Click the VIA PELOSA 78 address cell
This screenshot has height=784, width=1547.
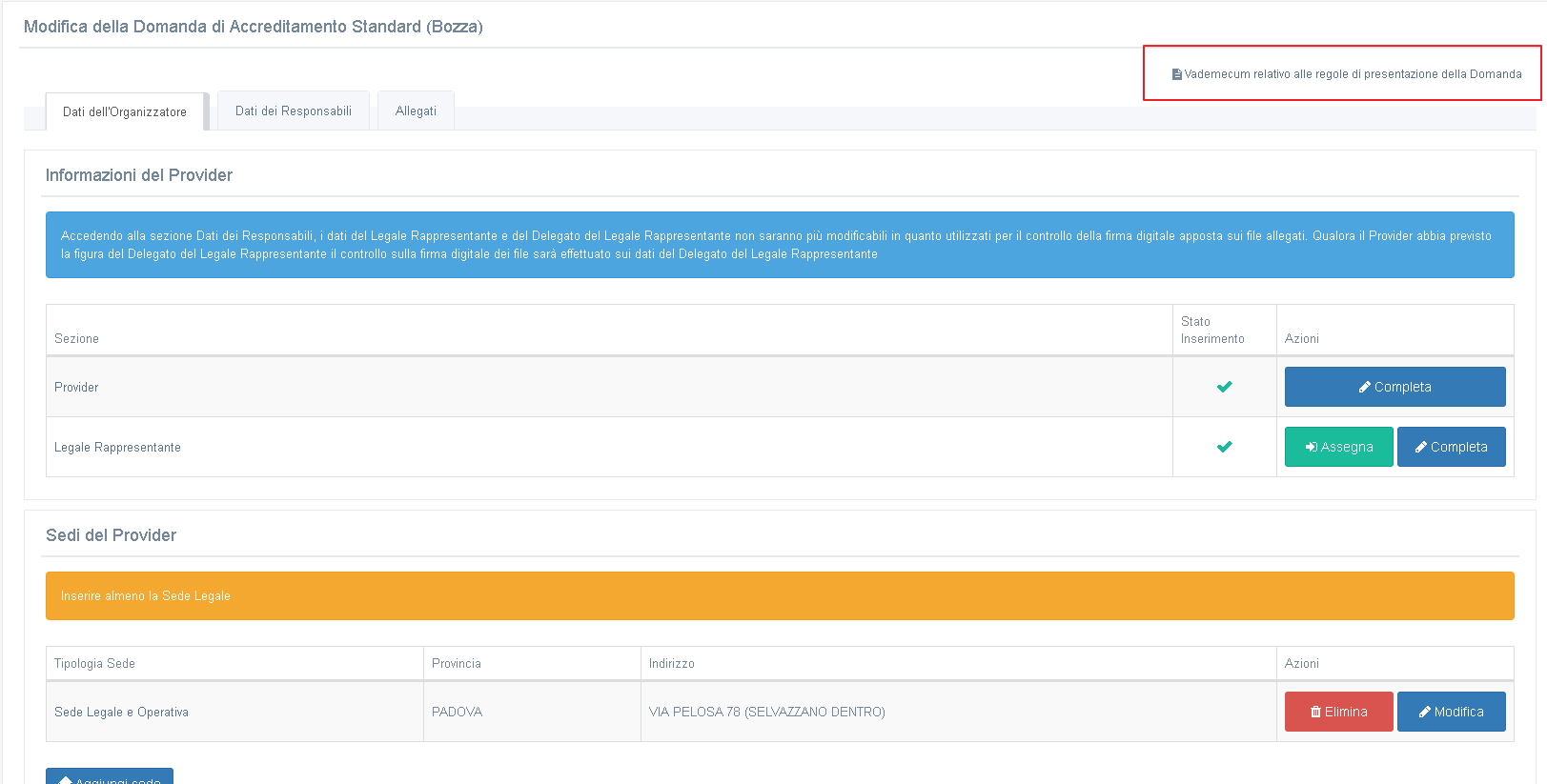pos(767,713)
